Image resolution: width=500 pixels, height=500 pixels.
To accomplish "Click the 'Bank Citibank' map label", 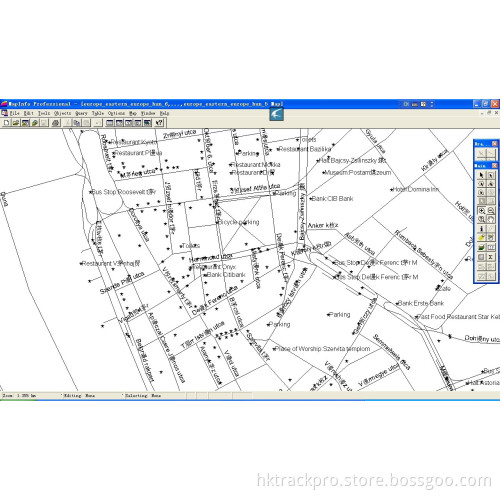I will pos(226,275).
